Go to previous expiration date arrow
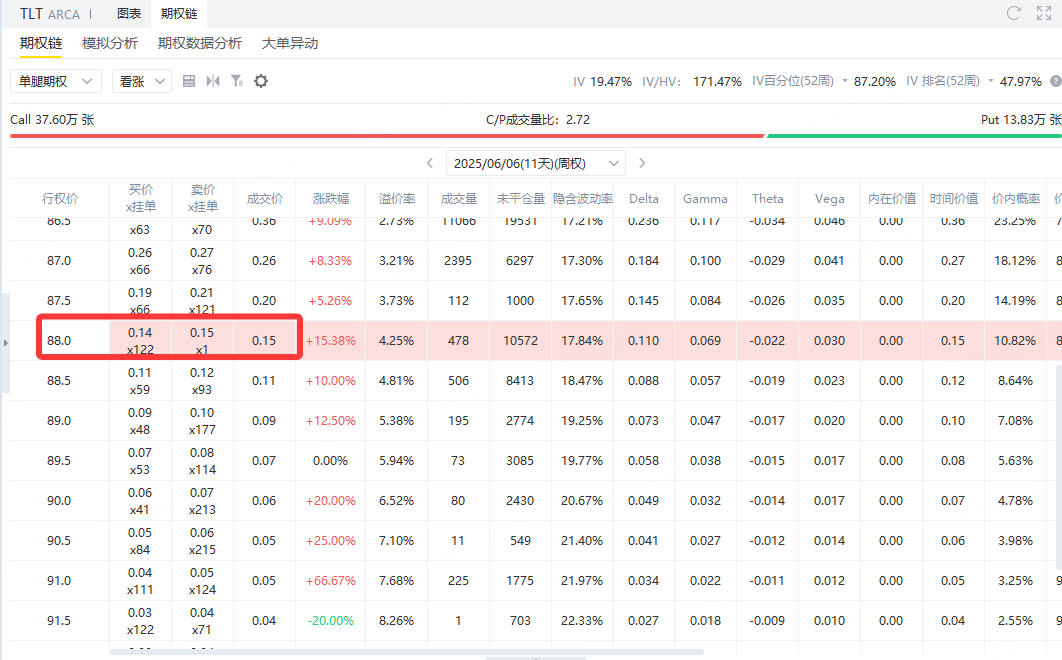1062x660 pixels. pyautogui.click(x=430, y=163)
